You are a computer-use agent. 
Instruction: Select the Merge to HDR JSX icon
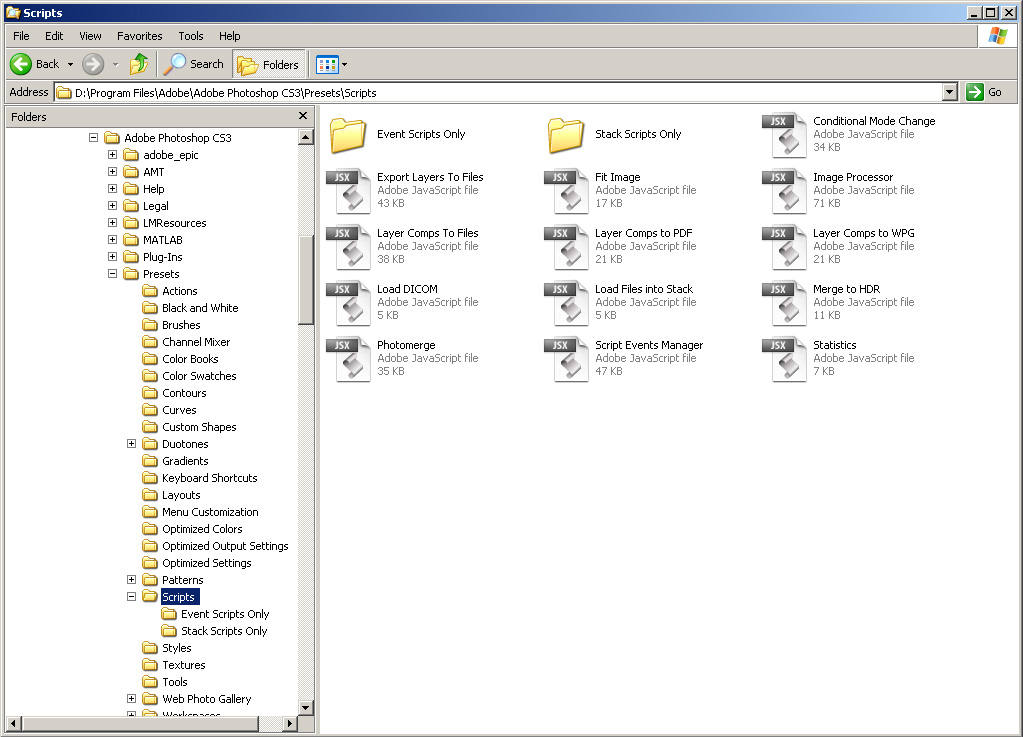[785, 303]
